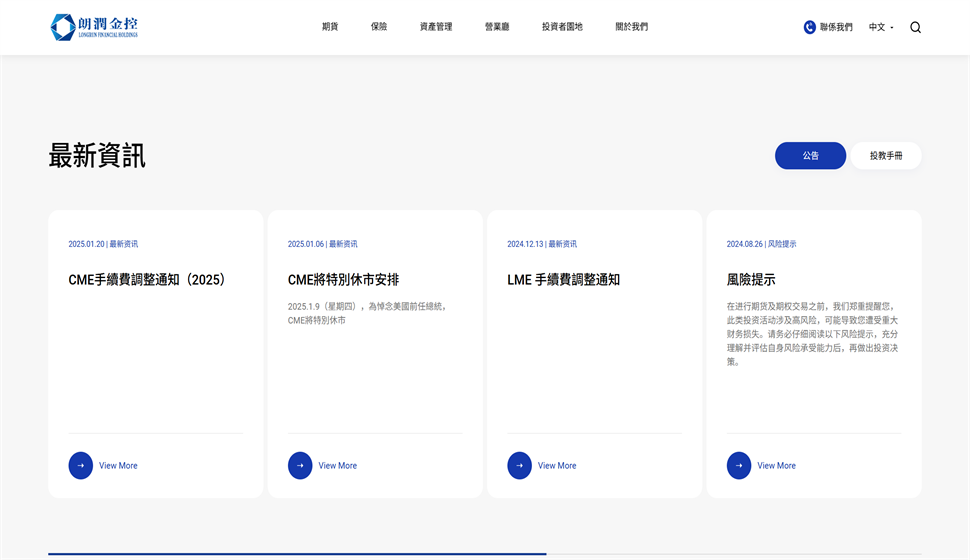Click arrow icon under CME手續費調整通知 card

[x=80, y=465]
